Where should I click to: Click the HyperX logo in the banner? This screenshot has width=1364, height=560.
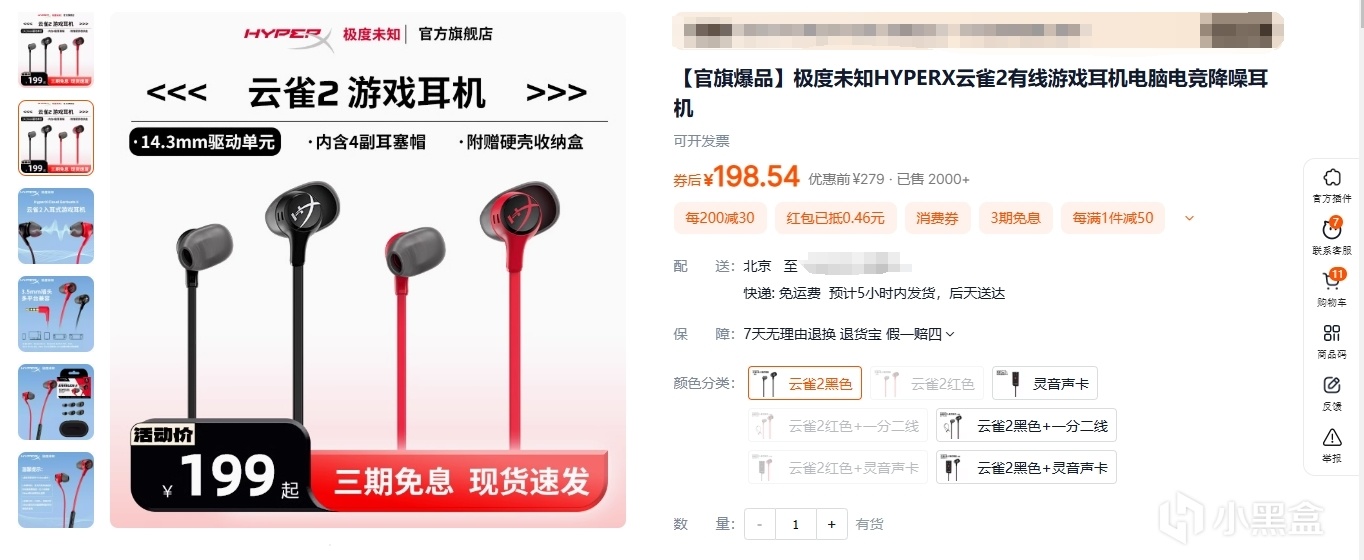288,34
